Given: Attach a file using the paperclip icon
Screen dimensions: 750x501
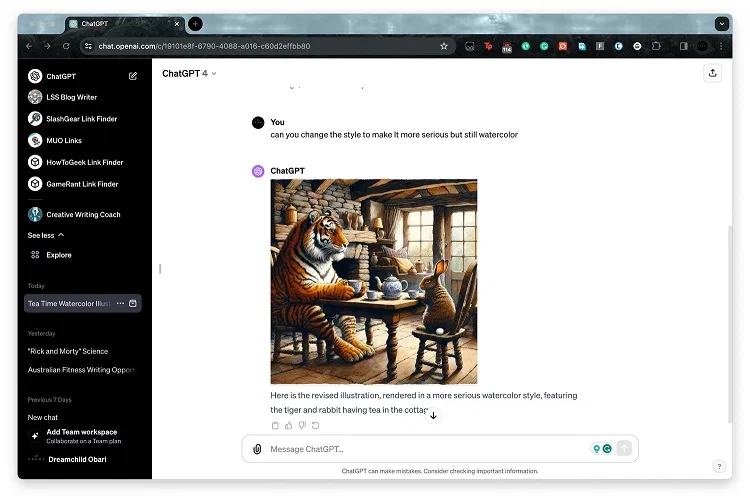Looking at the screenshot, I should (x=257, y=449).
